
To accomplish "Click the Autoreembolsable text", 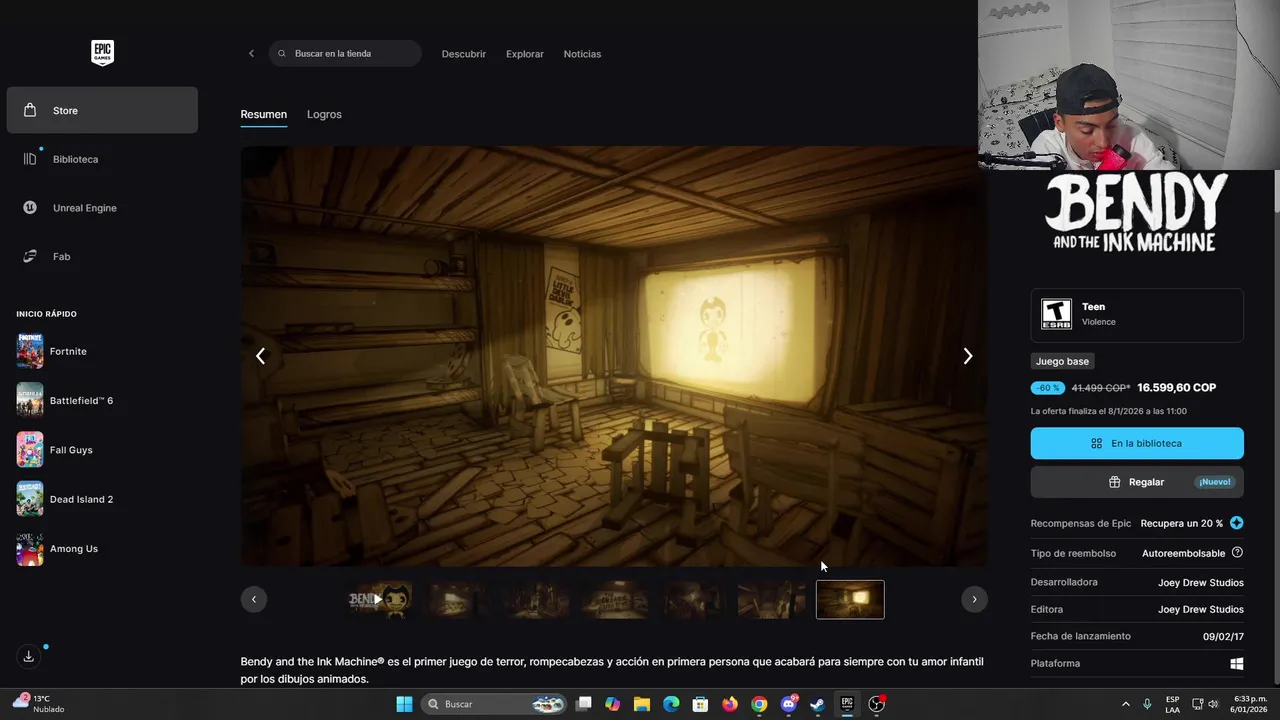I will coord(1183,553).
